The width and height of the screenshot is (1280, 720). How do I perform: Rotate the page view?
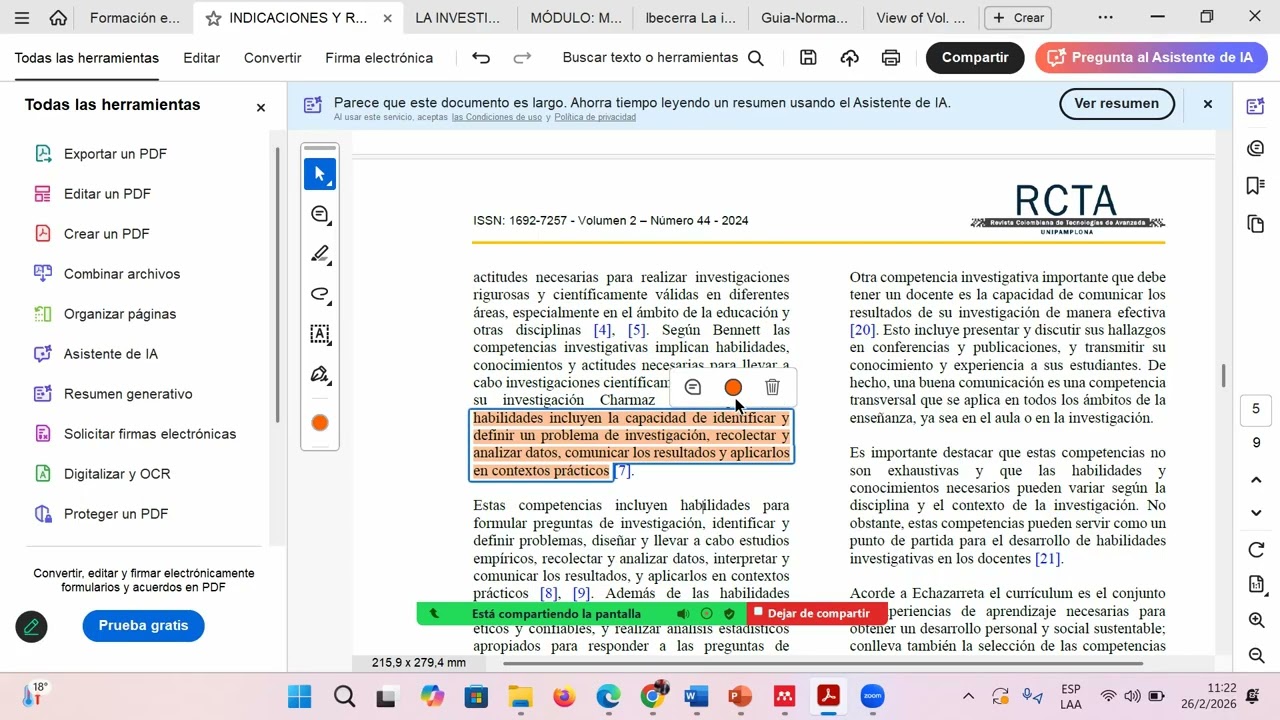(1257, 550)
